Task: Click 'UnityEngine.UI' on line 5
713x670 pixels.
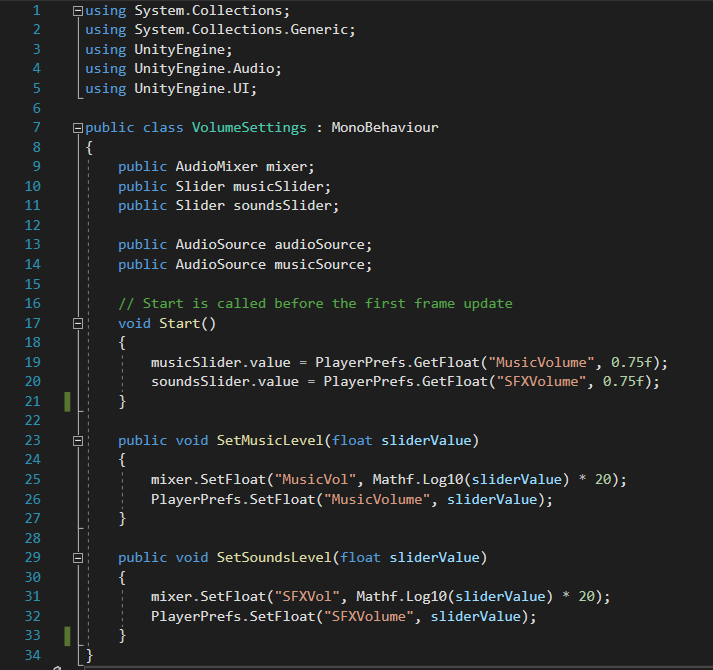Action: pos(192,88)
